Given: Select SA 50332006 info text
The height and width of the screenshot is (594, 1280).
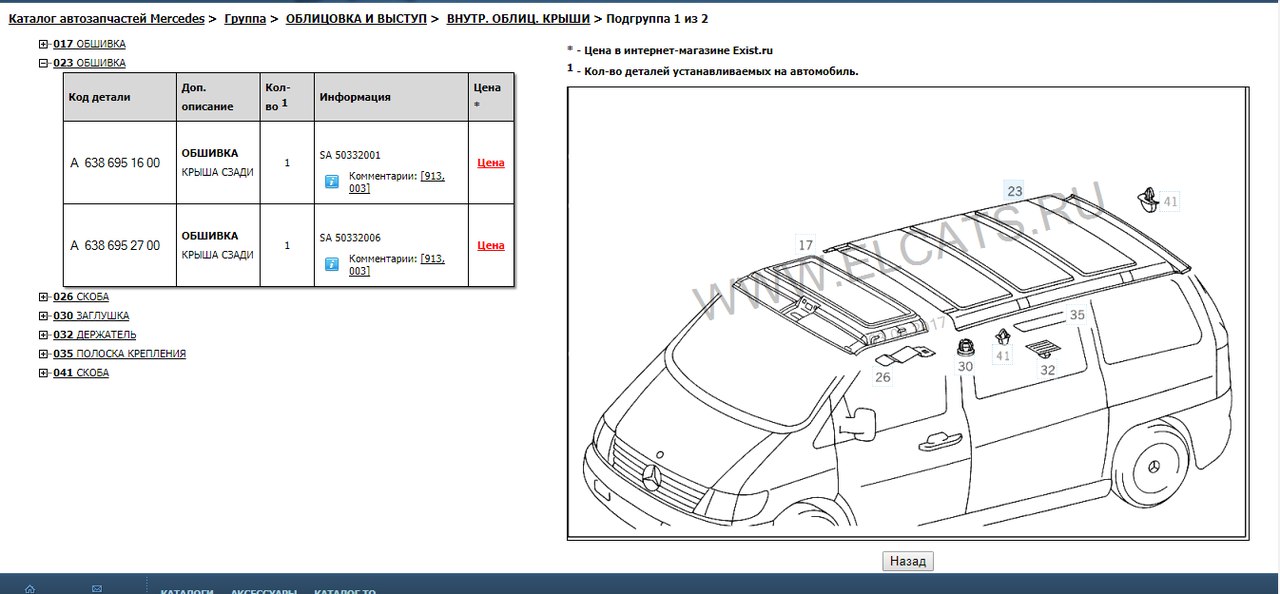Looking at the screenshot, I should point(350,238).
